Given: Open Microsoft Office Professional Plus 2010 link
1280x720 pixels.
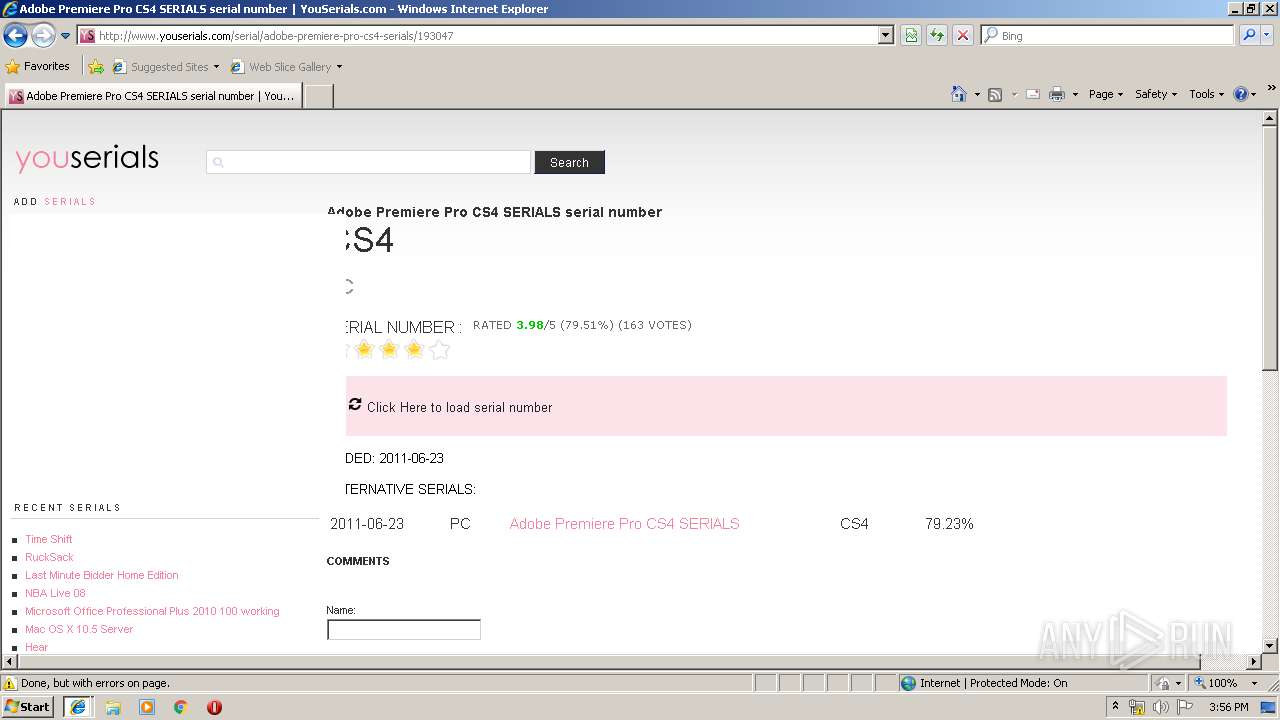Looking at the screenshot, I should coord(152,611).
